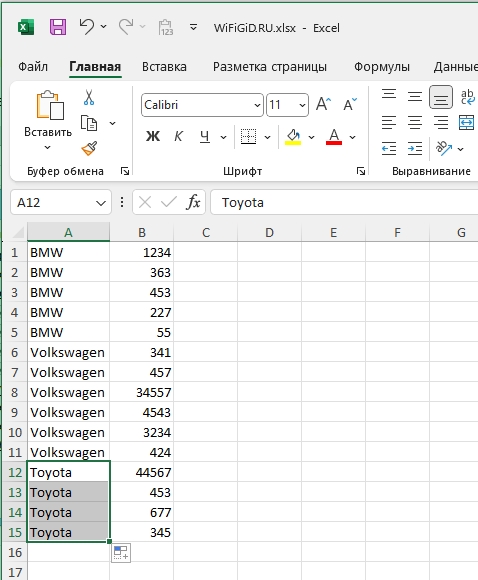Align cell text right
This screenshot has height=580, width=478.
[441, 122]
